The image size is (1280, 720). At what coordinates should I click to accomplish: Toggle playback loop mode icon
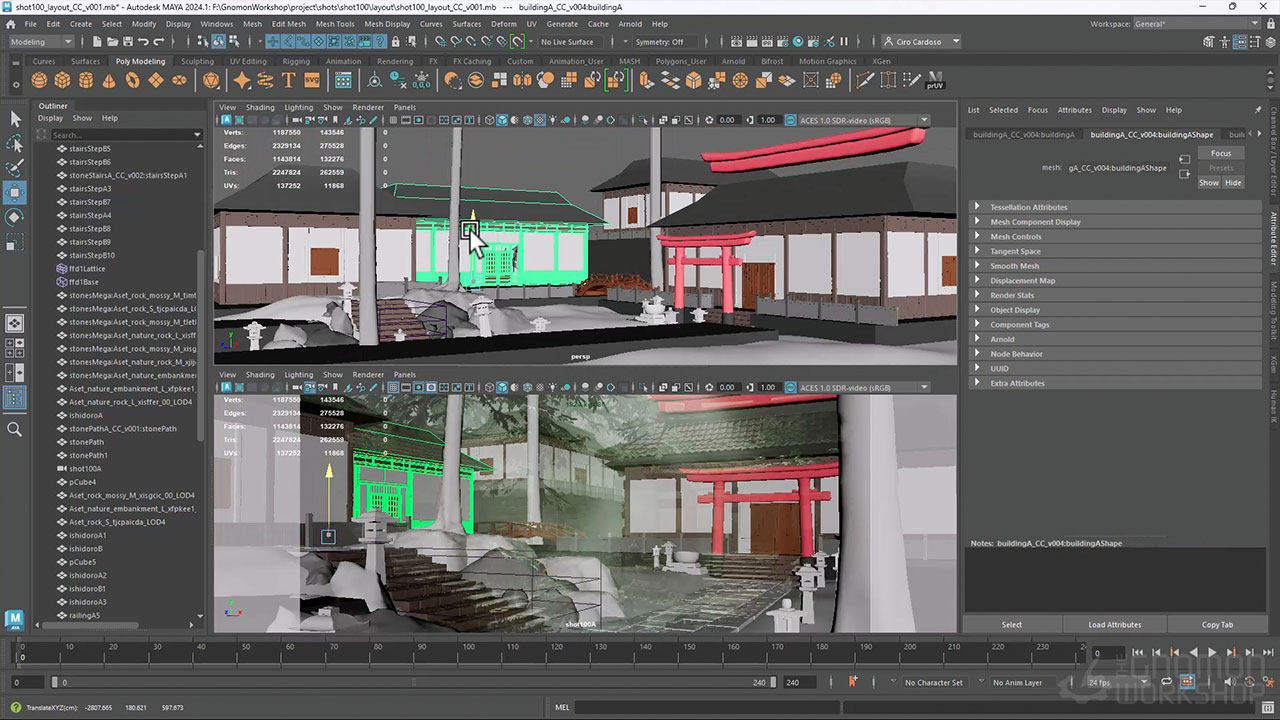[x=1166, y=682]
